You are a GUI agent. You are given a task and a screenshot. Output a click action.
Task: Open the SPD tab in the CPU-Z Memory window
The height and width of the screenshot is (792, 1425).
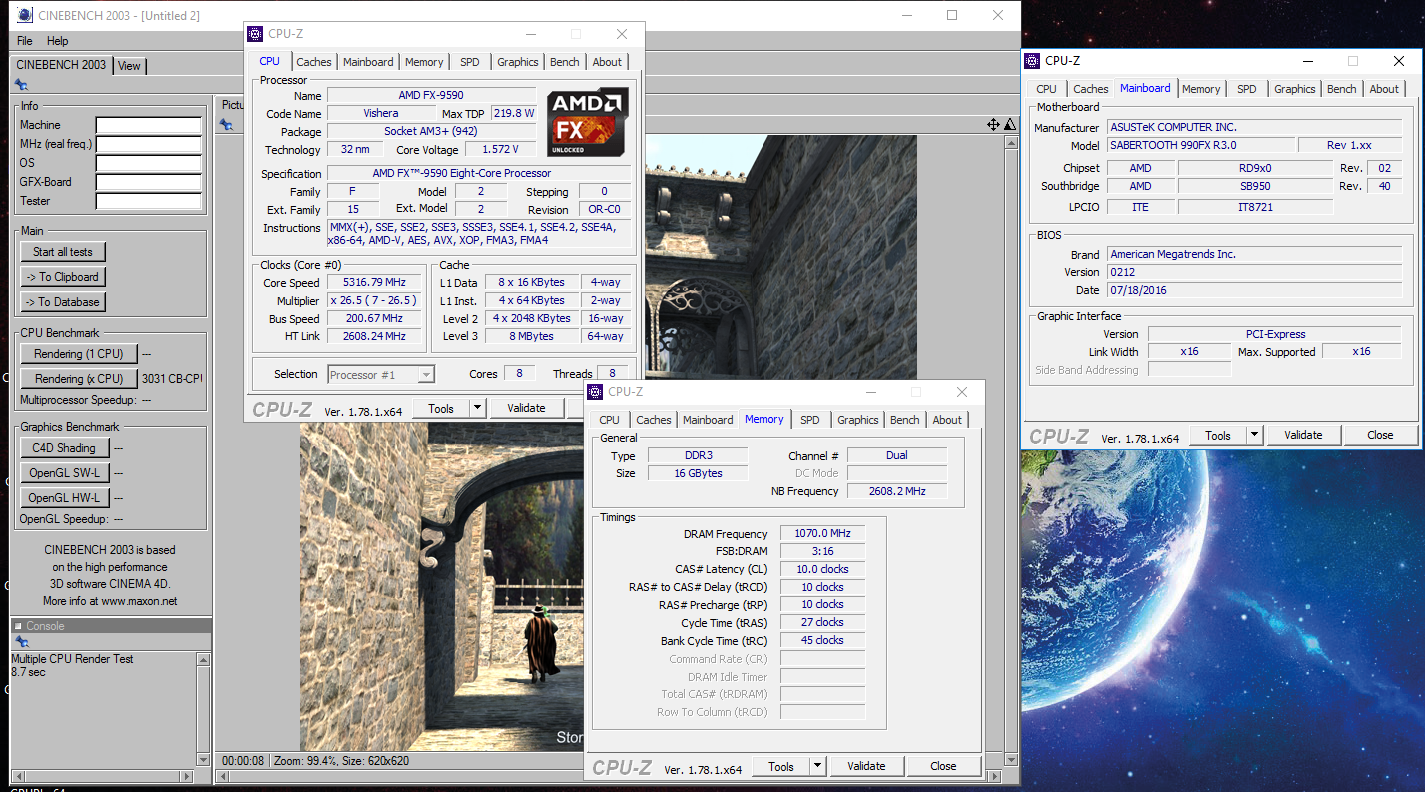coord(810,420)
